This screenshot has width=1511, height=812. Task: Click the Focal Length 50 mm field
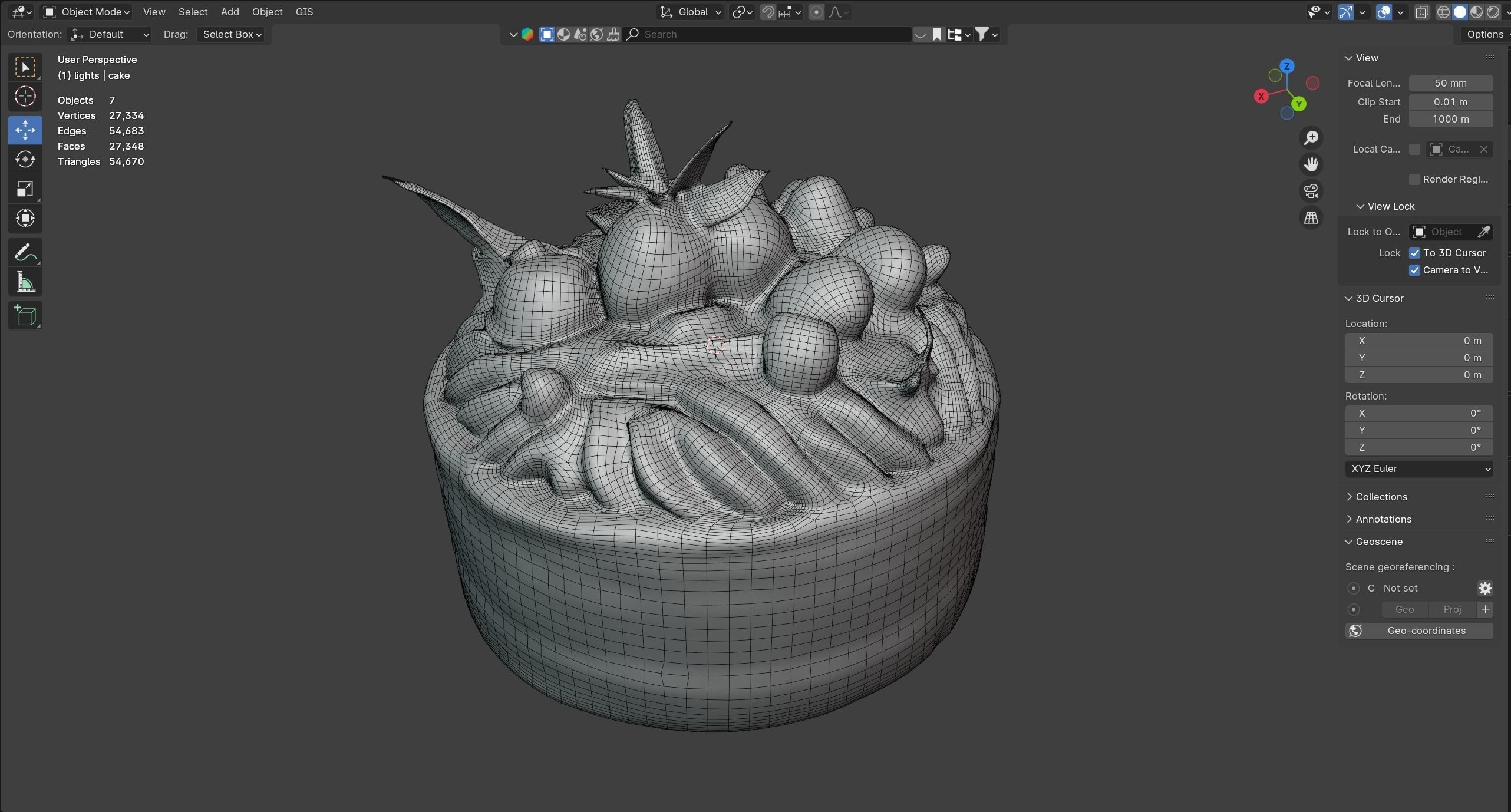(x=1451, y=83)
